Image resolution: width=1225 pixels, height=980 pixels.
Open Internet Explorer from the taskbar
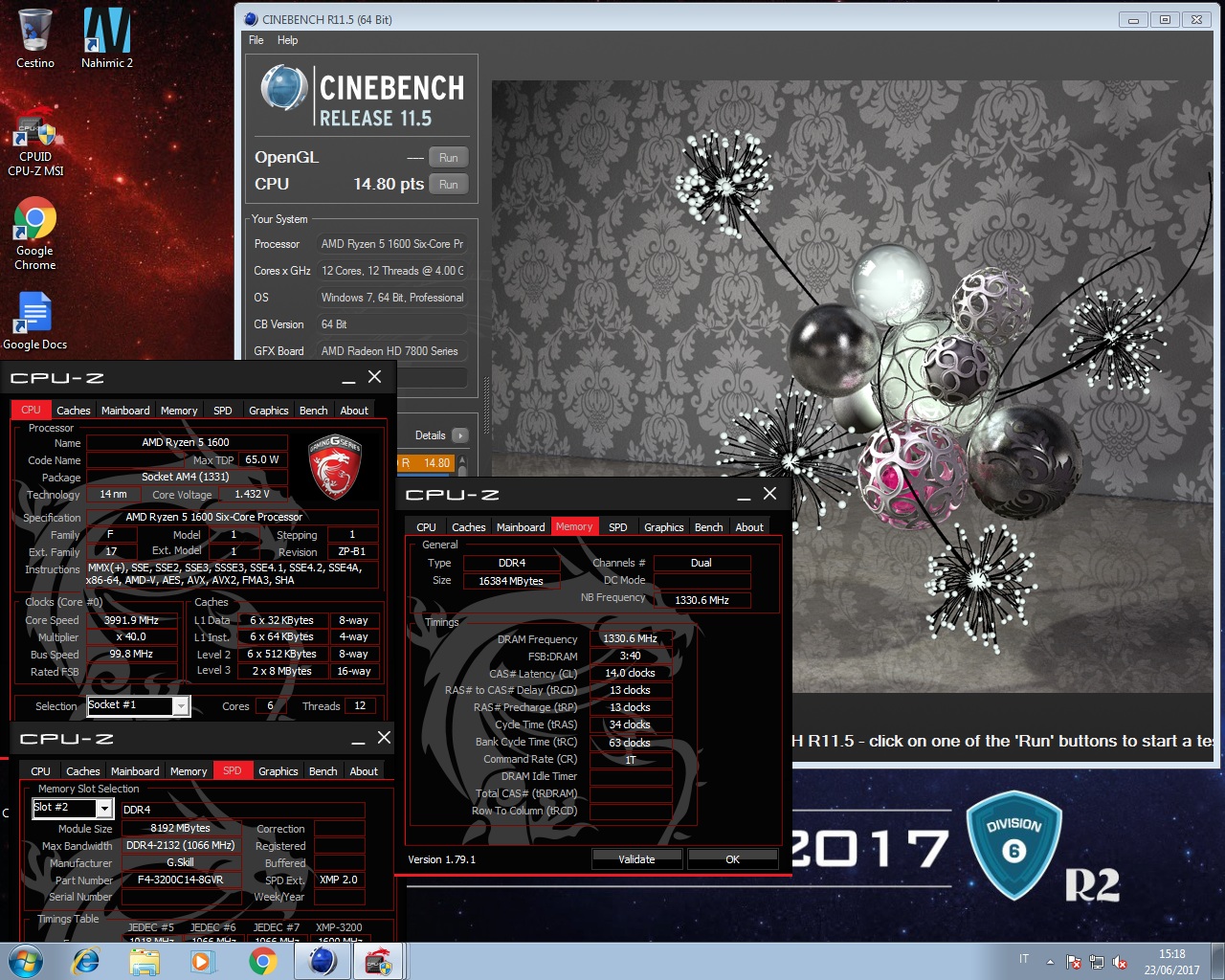click(x=86, y=961)
